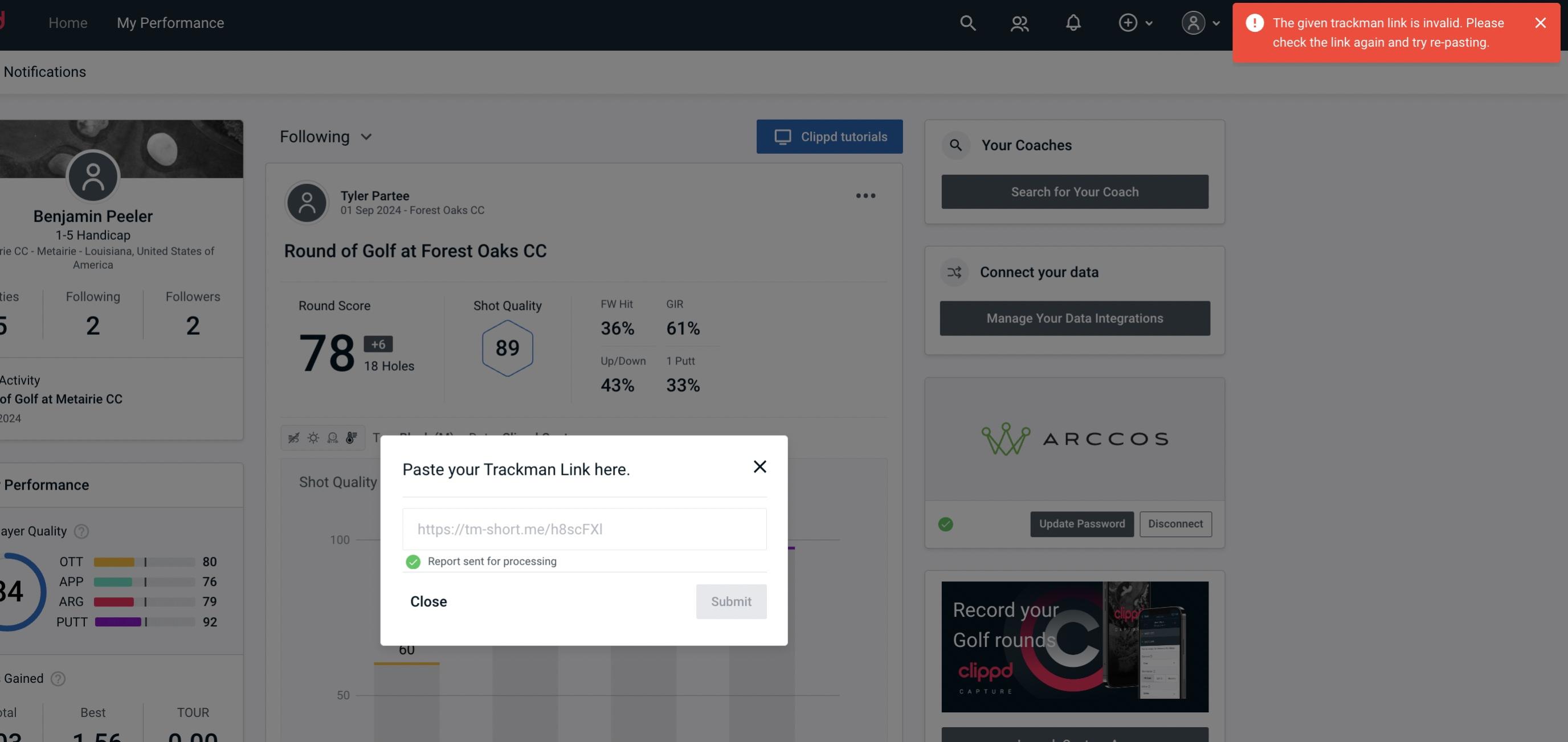Click the three-dot menu on Tyler Partee post
Image resolution: width=1568 pixels, height=742 pixels.
[x=865, y=196]
